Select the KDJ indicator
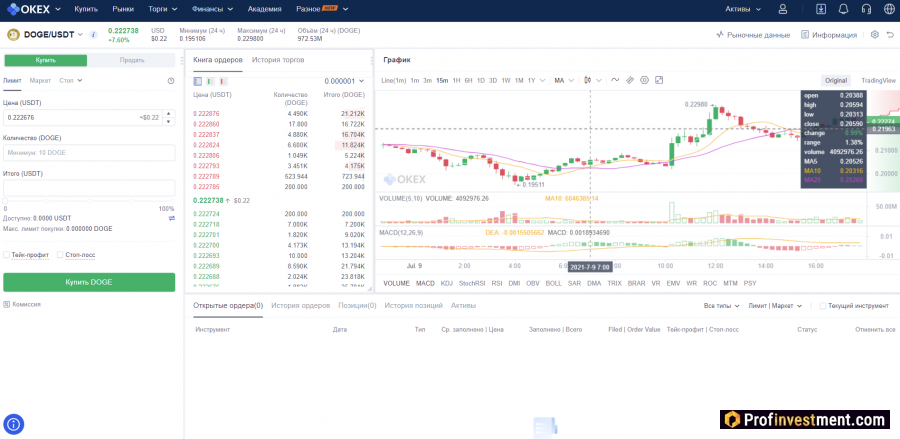The height and width of the screenshot is (439, 900). click(x=447, y=283)
